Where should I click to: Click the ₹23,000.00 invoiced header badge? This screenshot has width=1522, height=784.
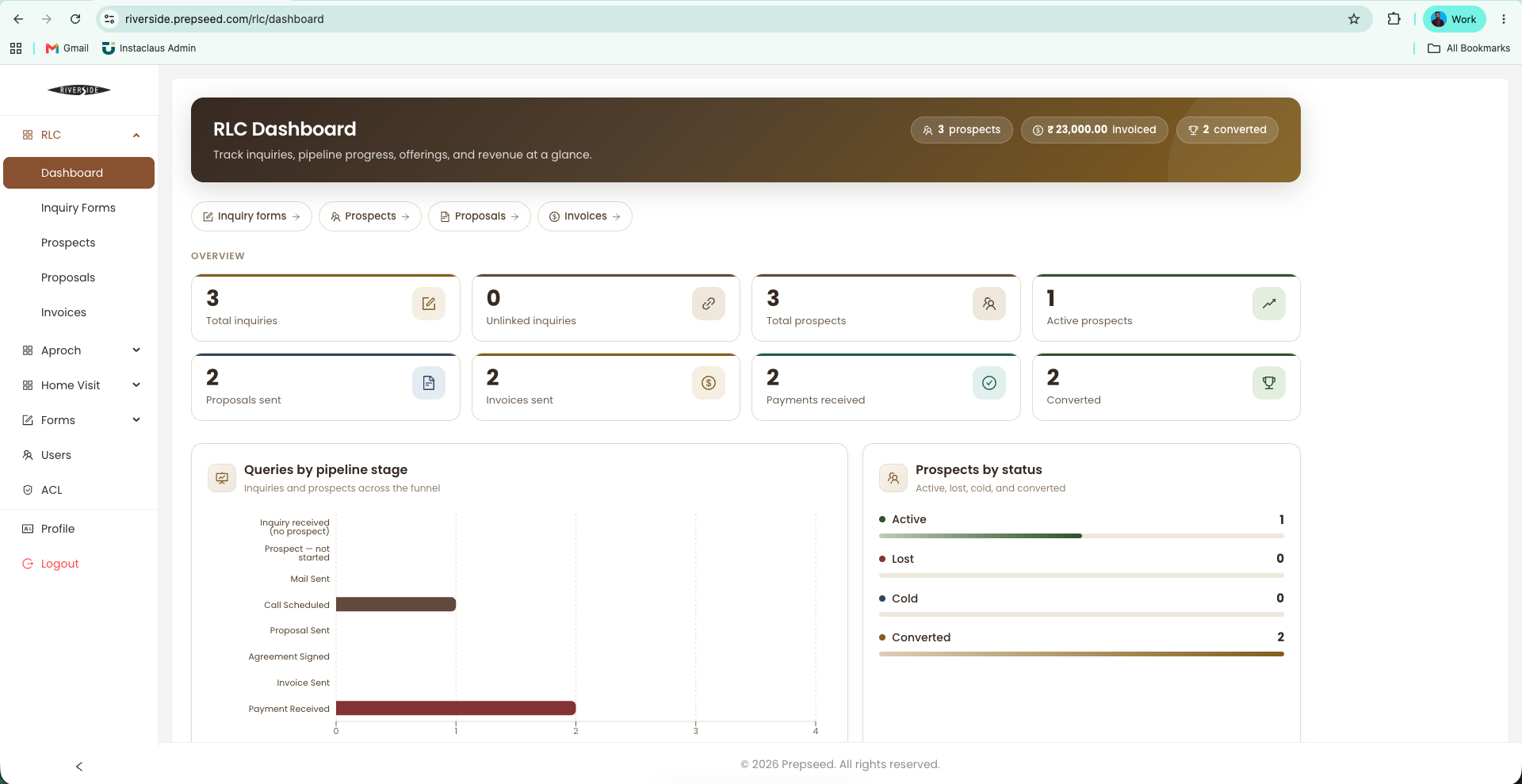pos(1095,130)
